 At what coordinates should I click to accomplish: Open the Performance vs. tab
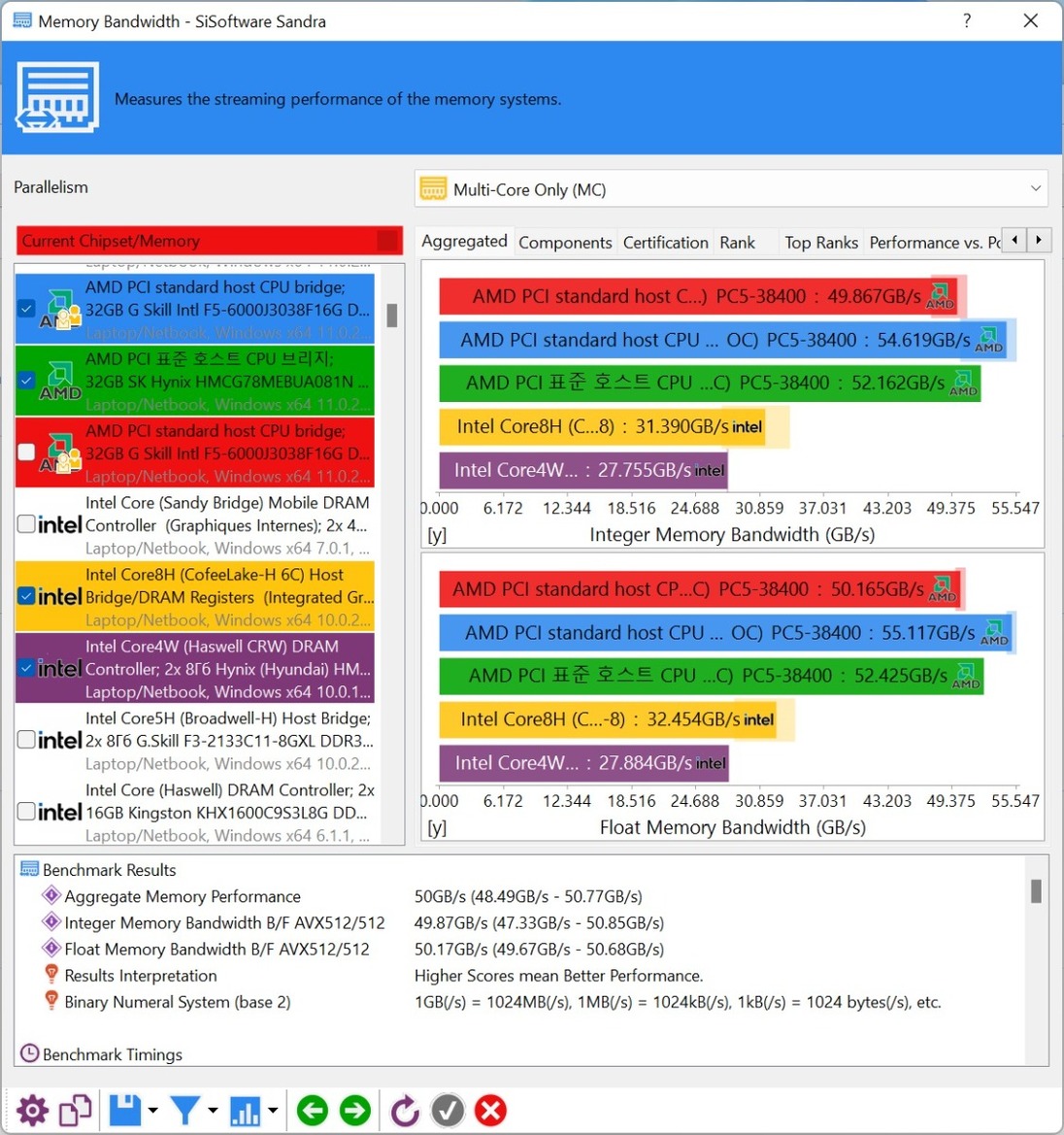pyautogui.click(x=935, y=243)
